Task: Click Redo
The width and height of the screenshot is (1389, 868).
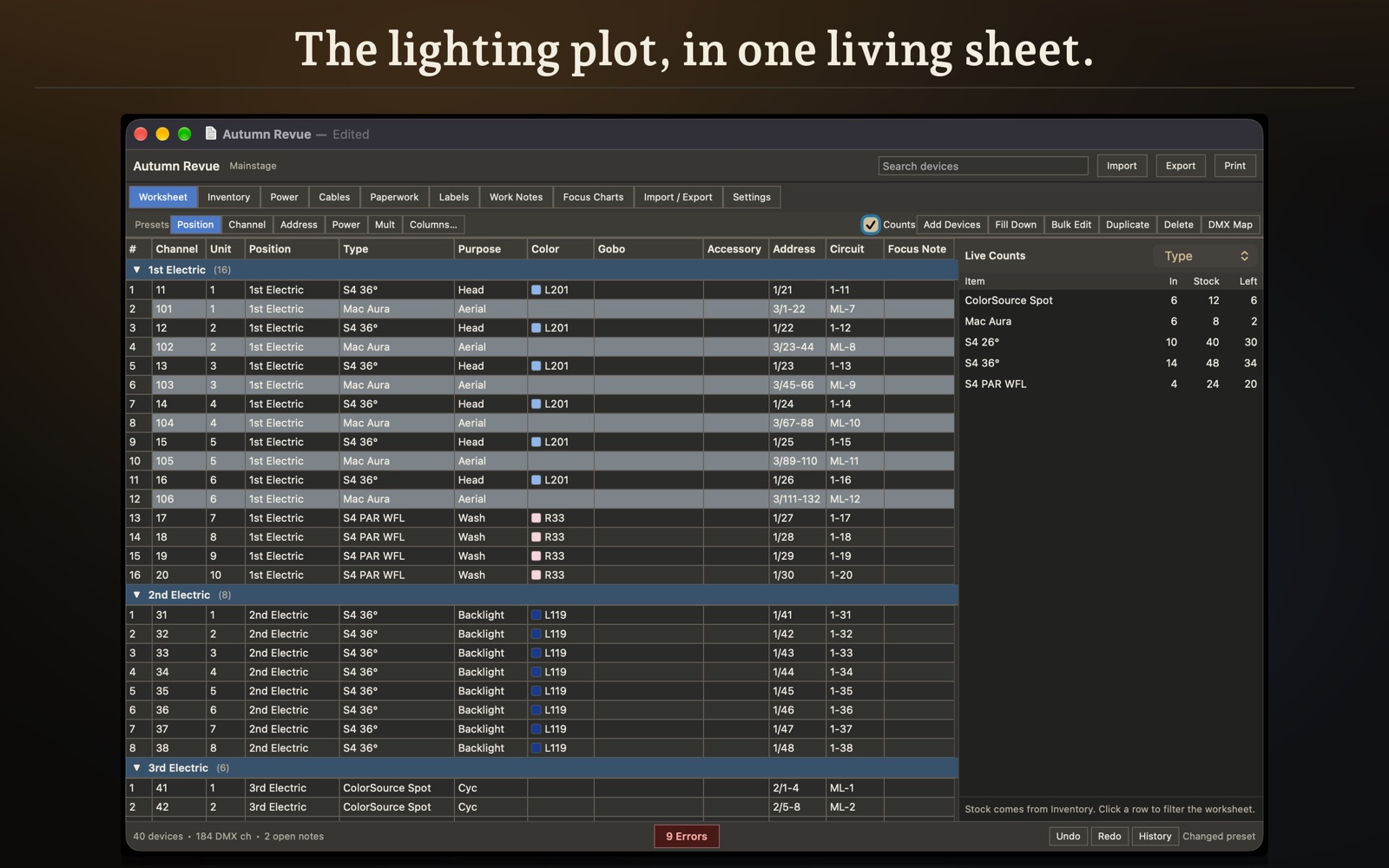Action: pos(1109,837)
